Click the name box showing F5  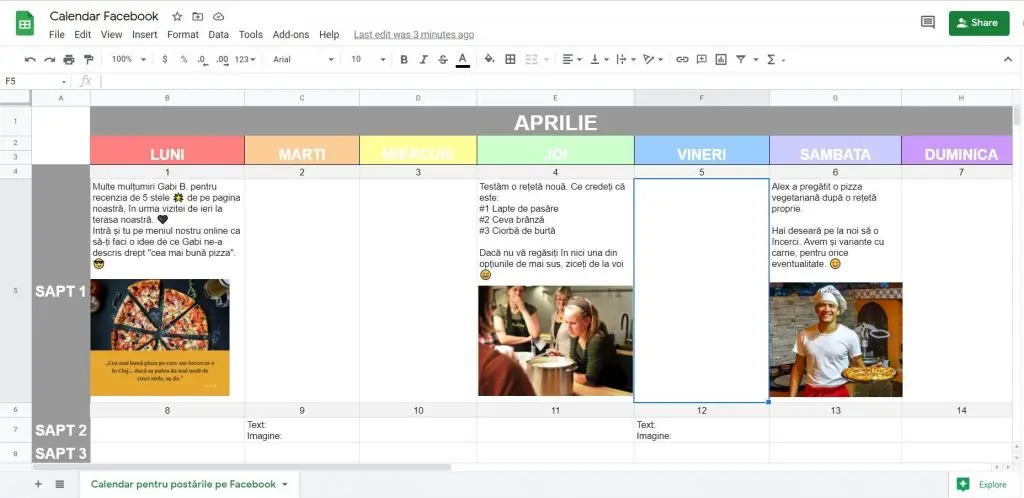click(x=34, y=82)
